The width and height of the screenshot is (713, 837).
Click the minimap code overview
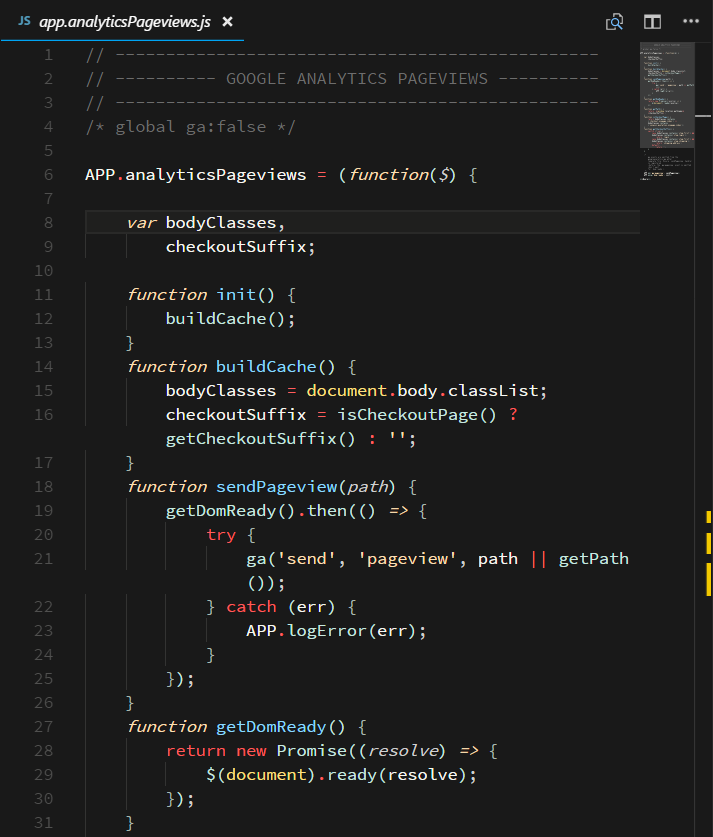click(667, 111)
